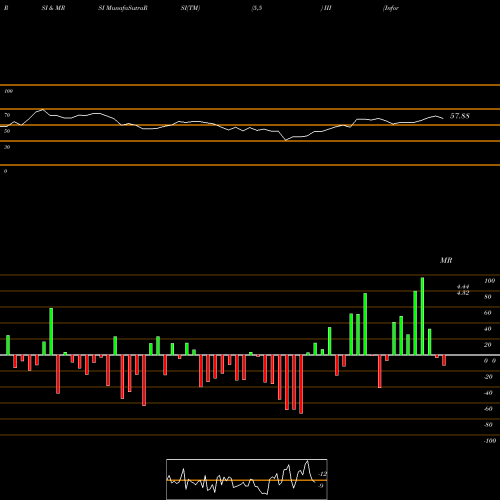Click the 20 label on MR histogram axis

pyautogui.click(x=488, y=345)
